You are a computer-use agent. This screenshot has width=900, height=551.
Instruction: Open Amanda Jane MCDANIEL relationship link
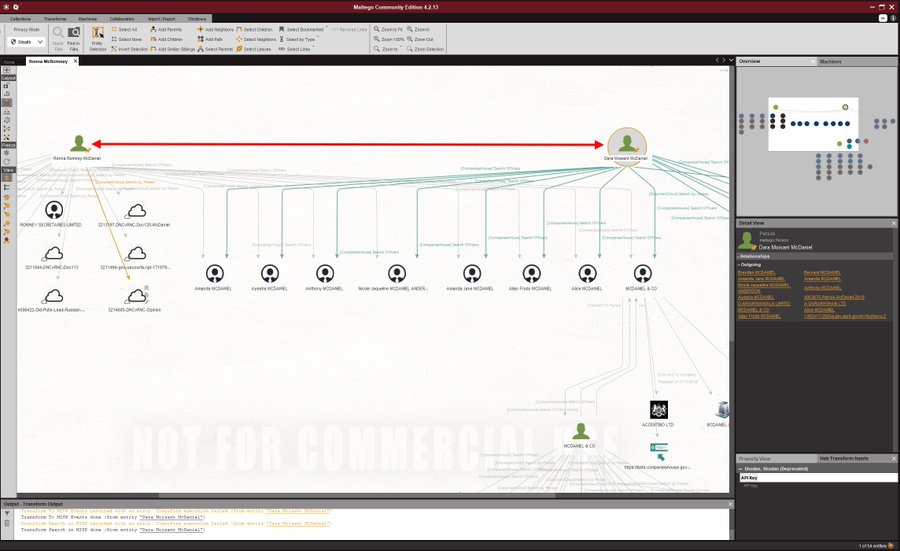tap(761, 278)
